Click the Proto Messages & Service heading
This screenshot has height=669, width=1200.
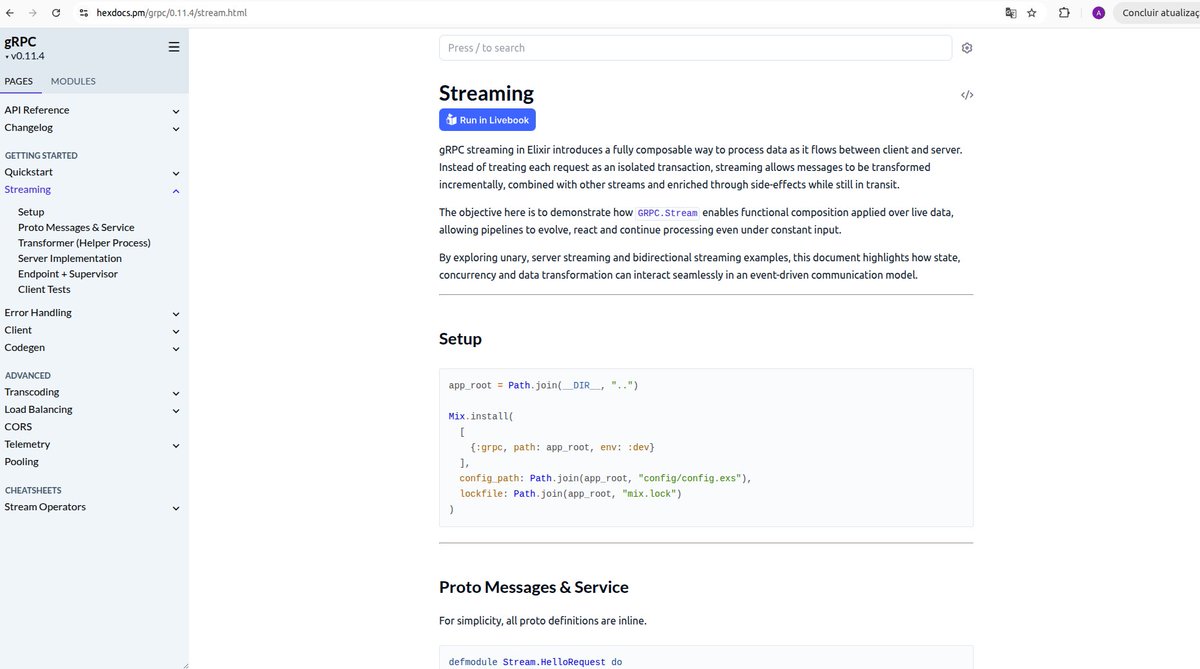534,587
